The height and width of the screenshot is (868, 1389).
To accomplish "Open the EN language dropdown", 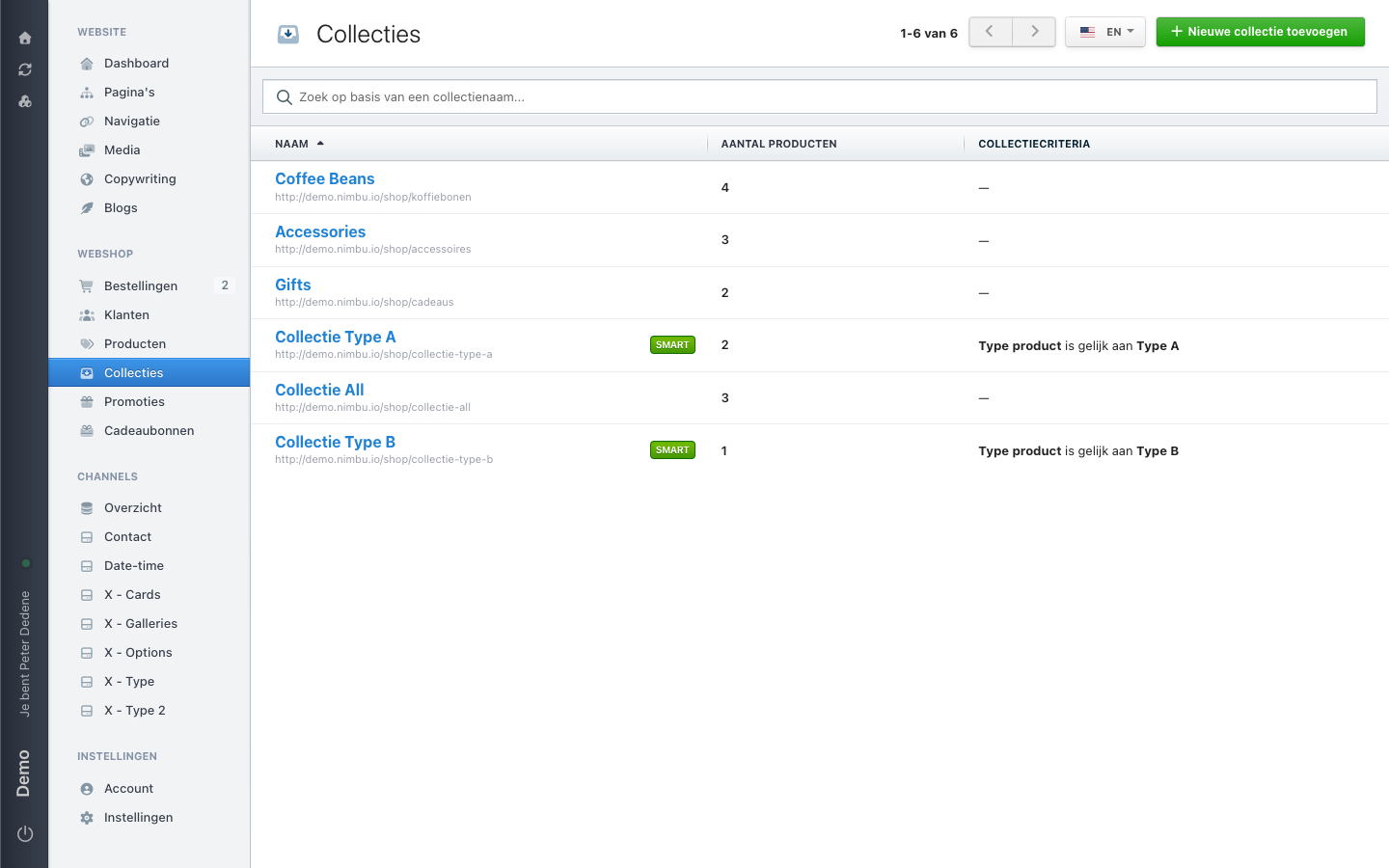I will 1105,32.
